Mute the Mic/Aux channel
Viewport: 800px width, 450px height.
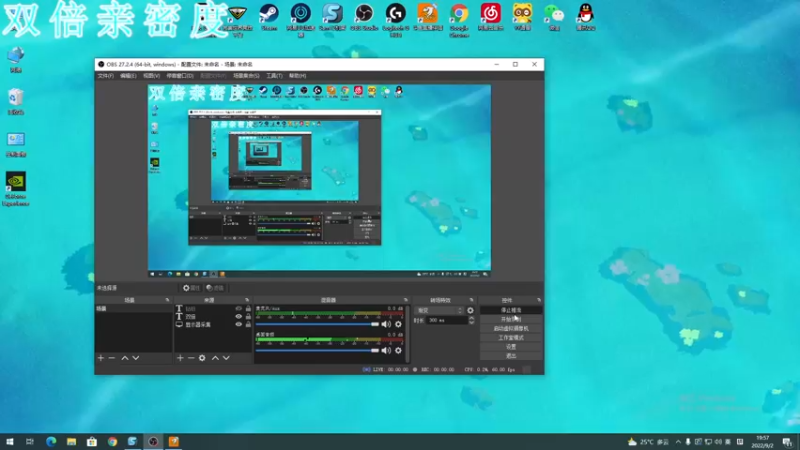point(386,324)
